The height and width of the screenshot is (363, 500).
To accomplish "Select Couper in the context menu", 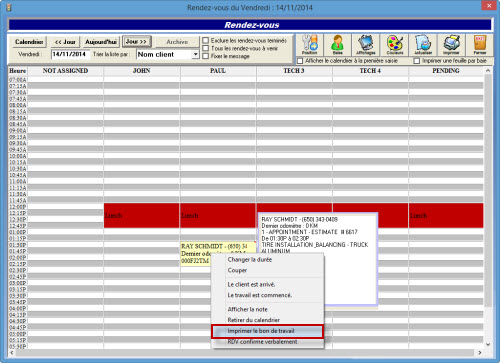I will (x=237, y=270).
